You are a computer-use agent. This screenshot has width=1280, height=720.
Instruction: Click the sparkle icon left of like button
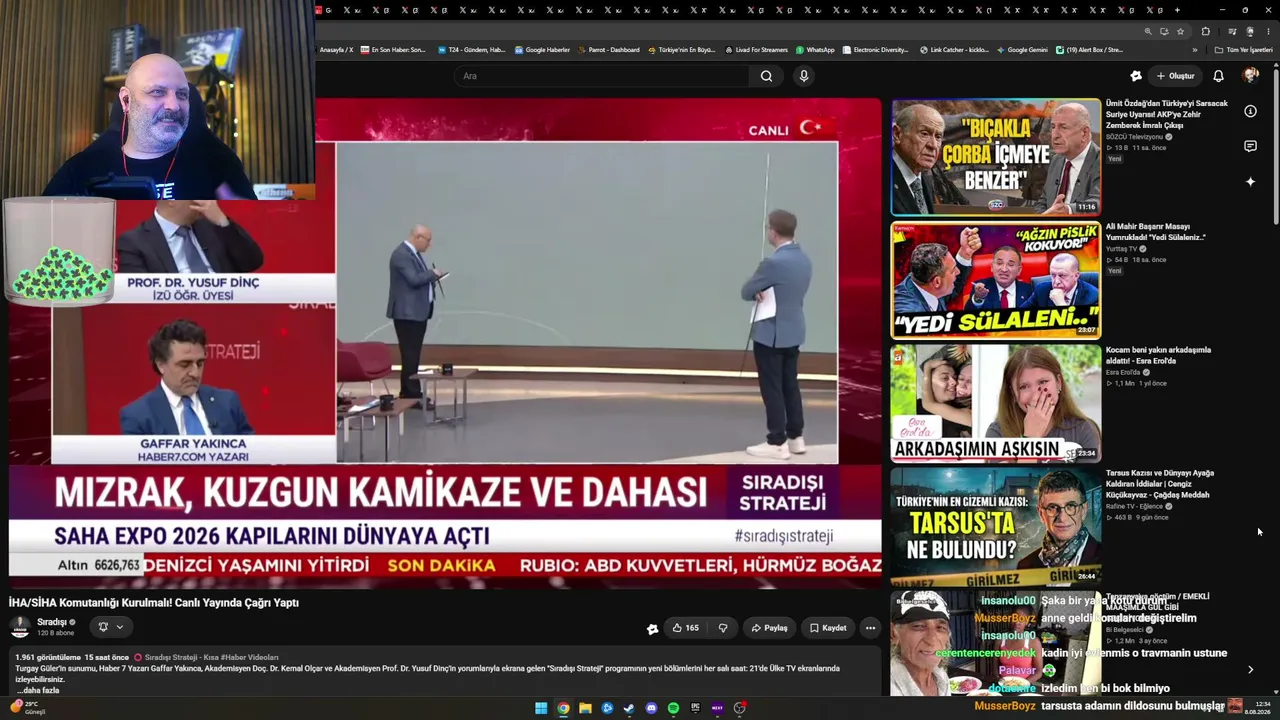(x=652, y=629)
